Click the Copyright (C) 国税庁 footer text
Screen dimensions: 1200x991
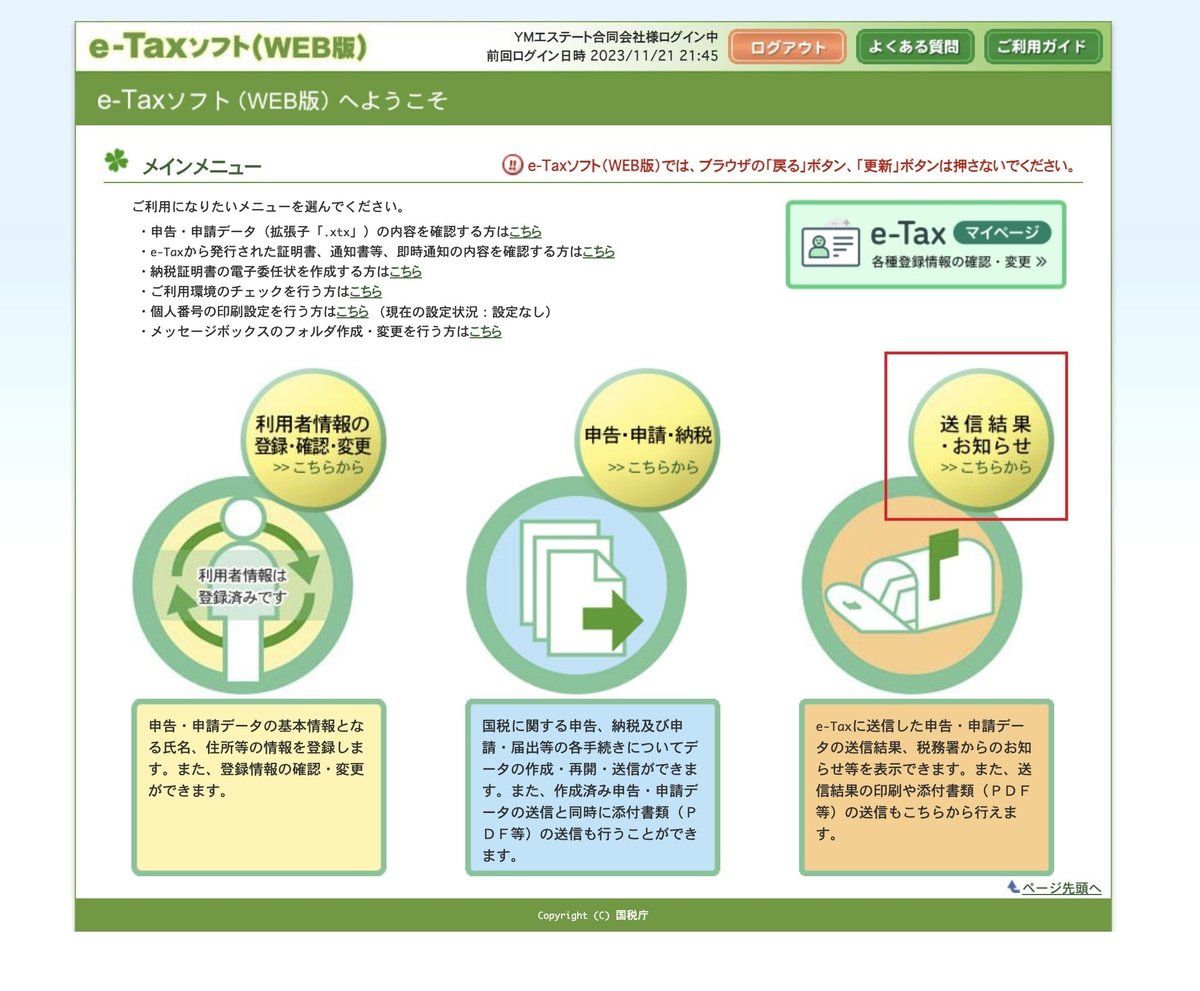[593, 915]
